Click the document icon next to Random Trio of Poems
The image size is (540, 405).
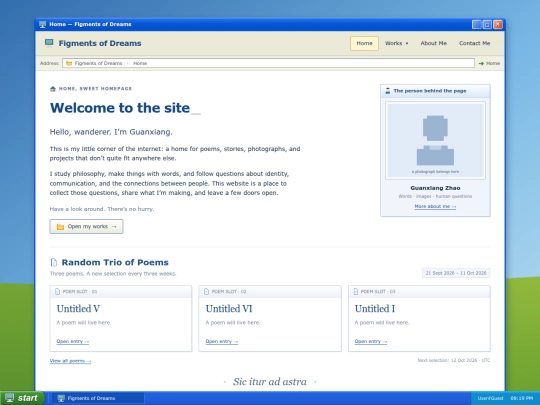[54, 262]
